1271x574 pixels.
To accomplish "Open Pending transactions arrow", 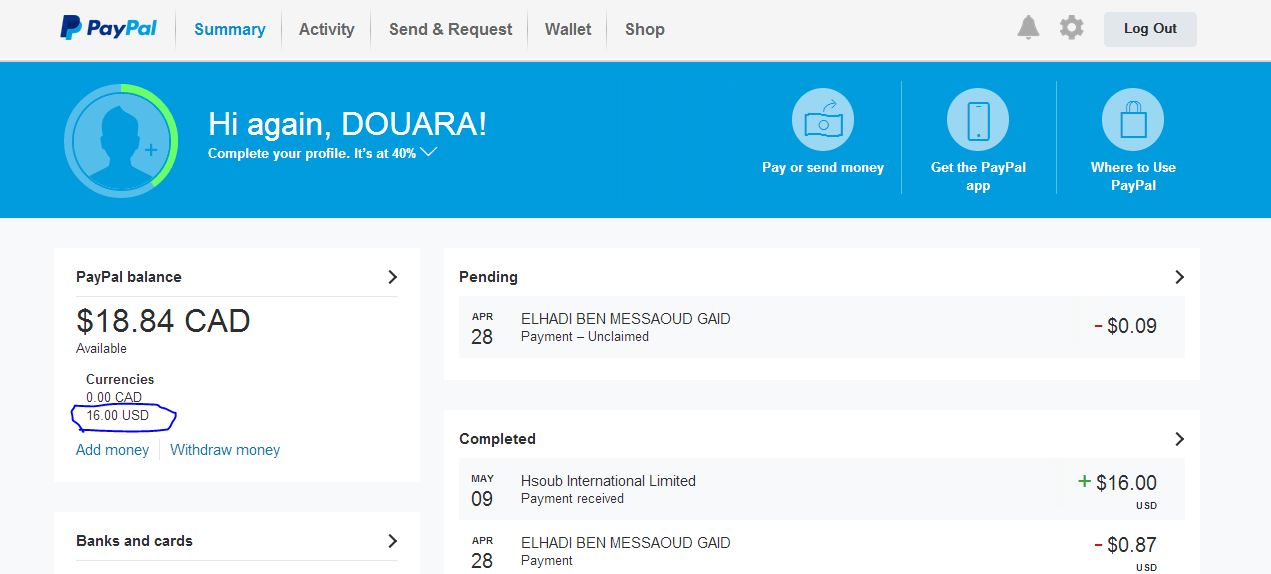I will tap(1179, 277).
